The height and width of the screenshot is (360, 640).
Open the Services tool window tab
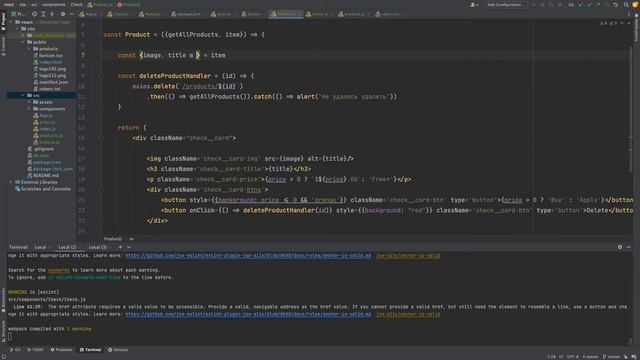tap(118, 350)
